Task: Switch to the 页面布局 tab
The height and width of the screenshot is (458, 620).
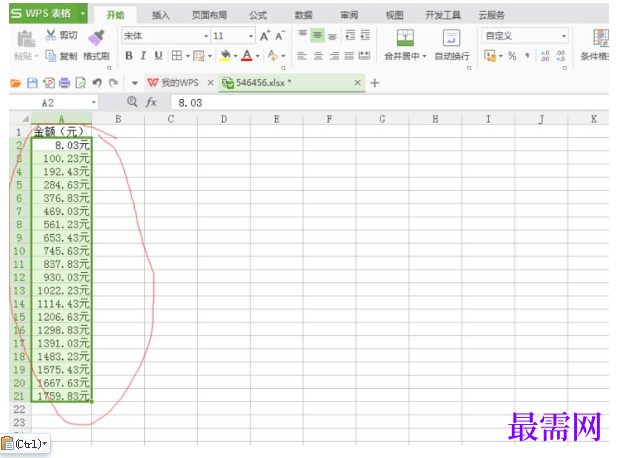Action: pyautogui.click(x=209, y=15)
